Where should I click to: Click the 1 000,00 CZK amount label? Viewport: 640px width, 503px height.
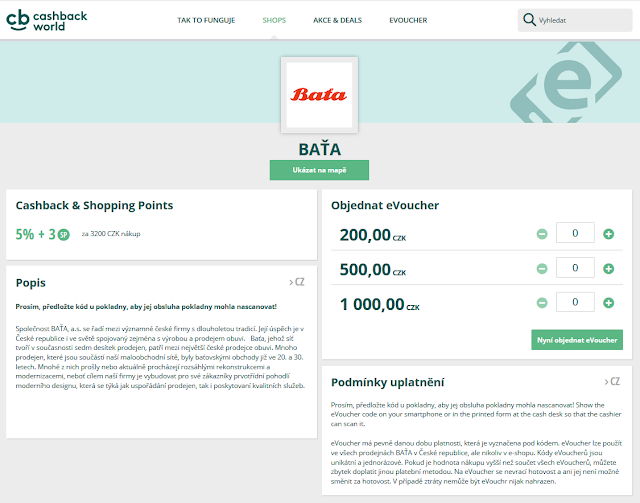(x=380, y=305)
